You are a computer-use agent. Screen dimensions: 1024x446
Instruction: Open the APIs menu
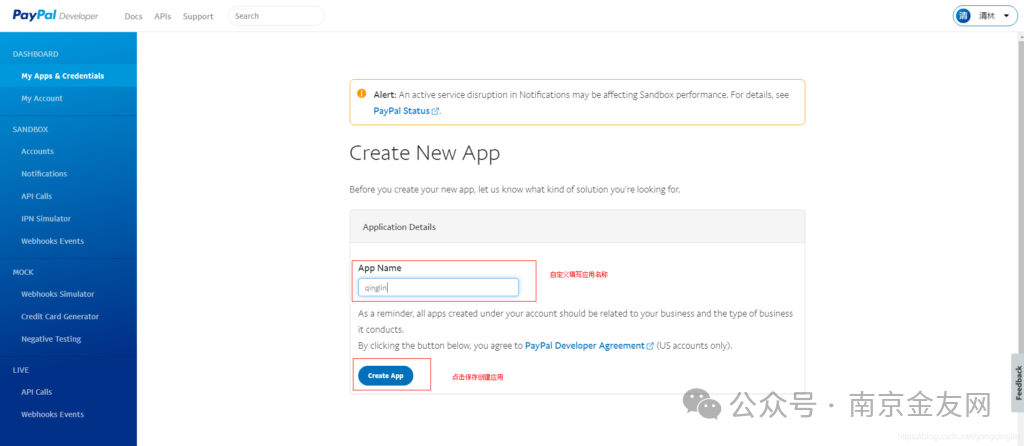pyautogui.click(x=162, y=17)
